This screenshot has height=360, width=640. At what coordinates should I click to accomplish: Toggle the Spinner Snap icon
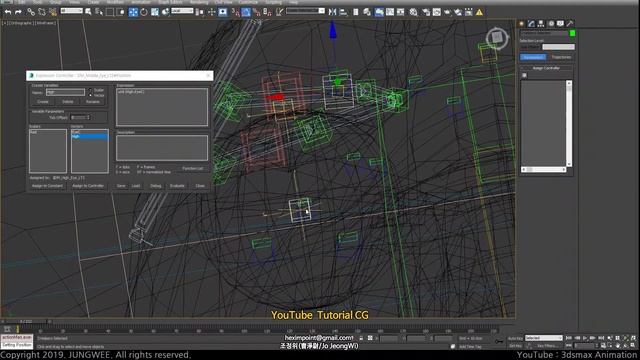click(x=267, y=12)
